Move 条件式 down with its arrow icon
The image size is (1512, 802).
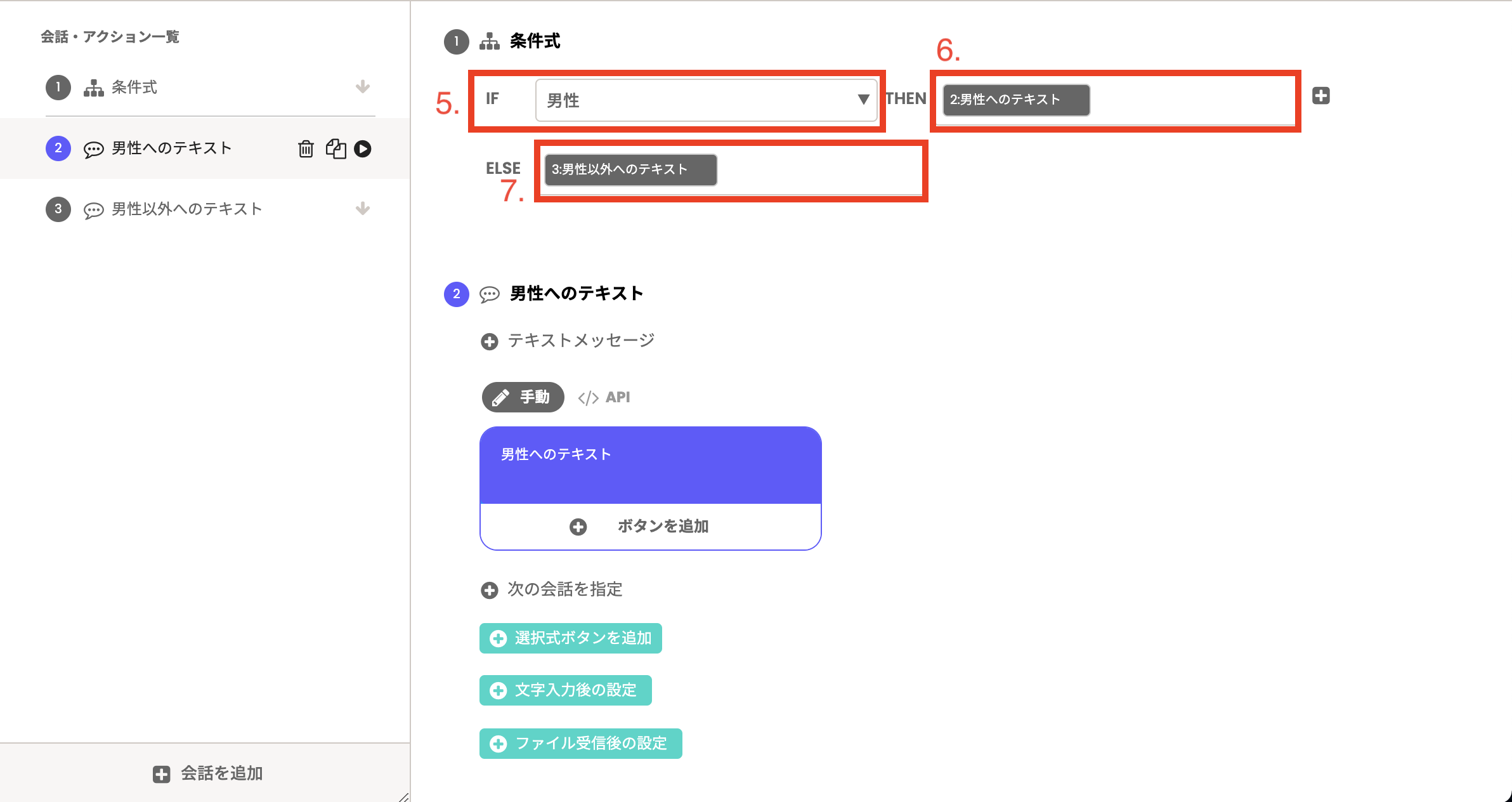[363, 87]
